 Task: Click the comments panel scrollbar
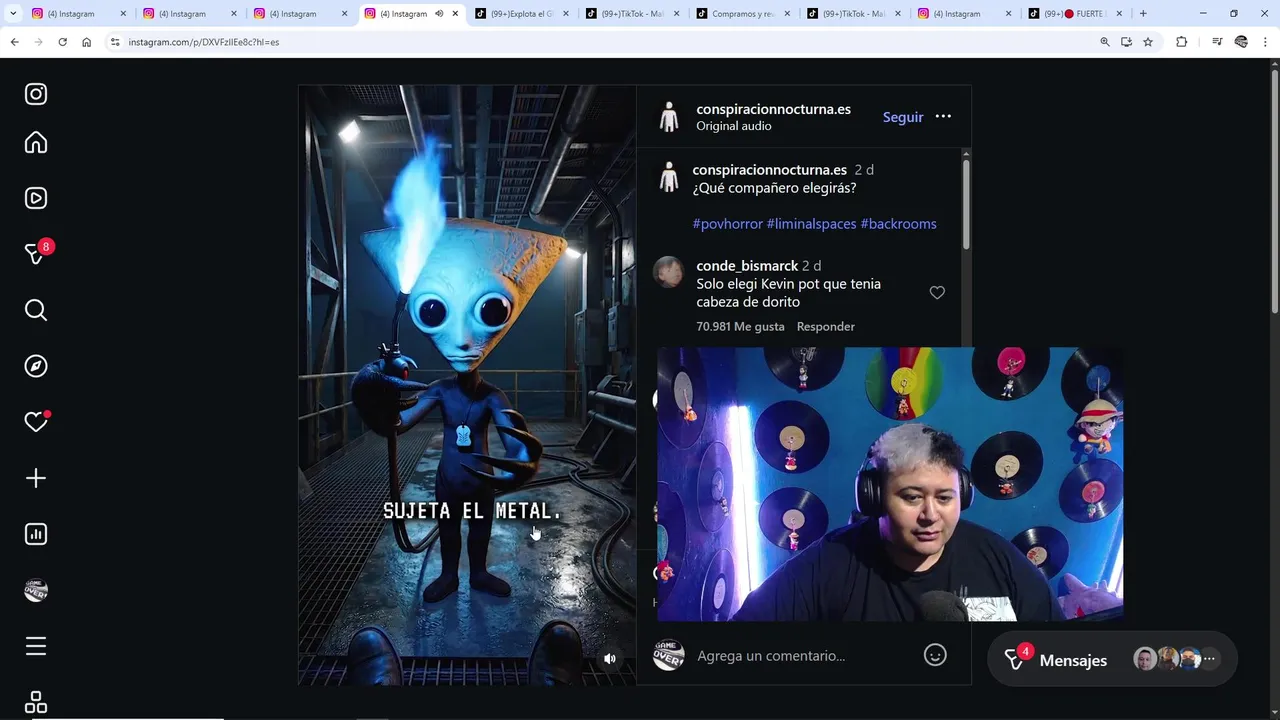[x=965, y=205]
